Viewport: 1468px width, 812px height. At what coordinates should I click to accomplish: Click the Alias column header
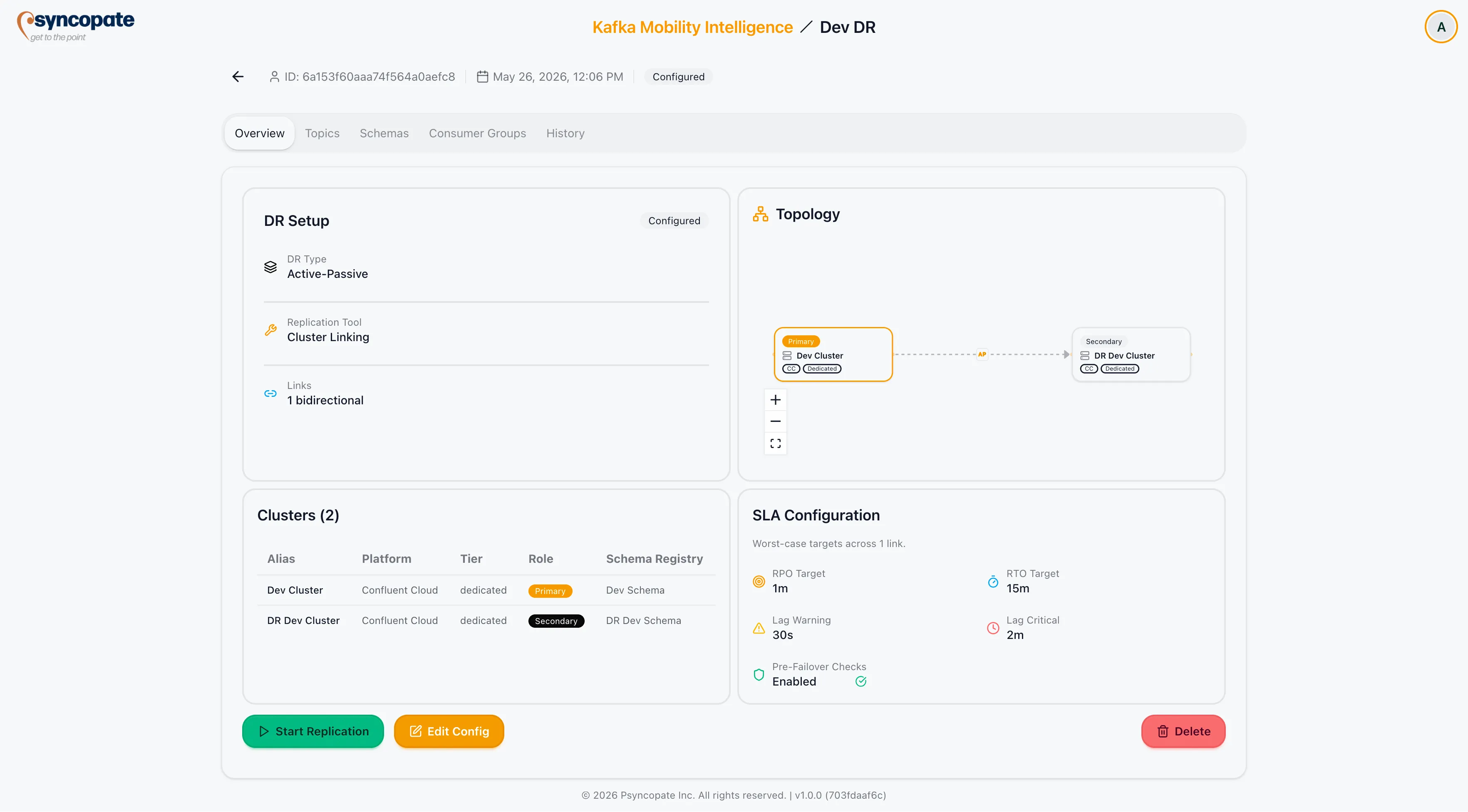(281, 559)
